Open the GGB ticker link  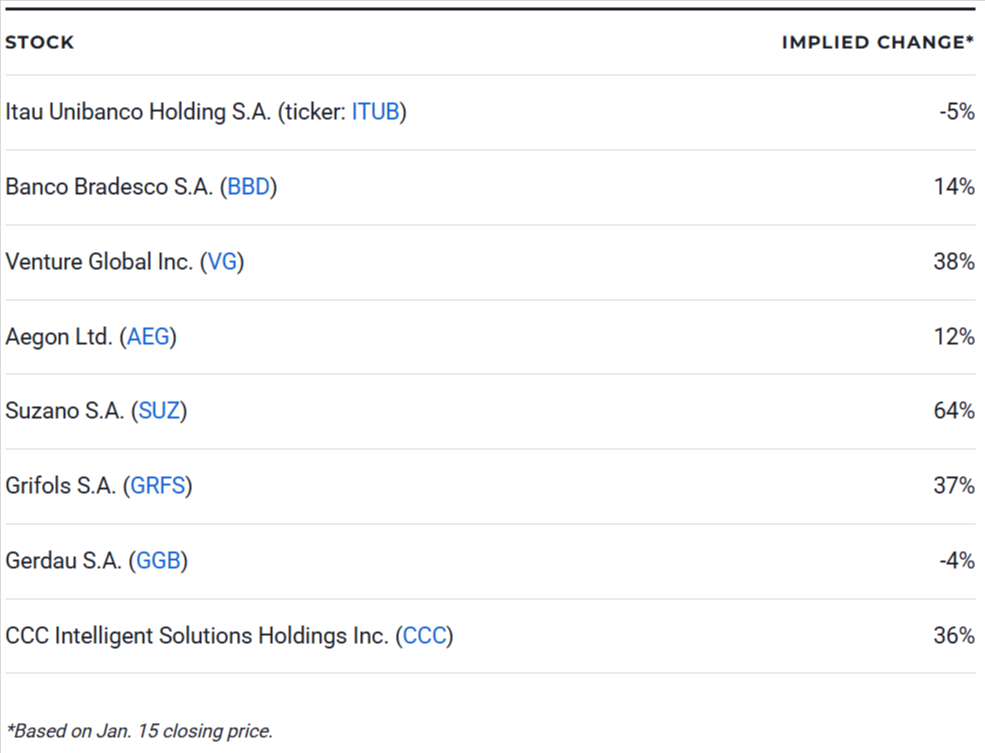pos(158,560)
